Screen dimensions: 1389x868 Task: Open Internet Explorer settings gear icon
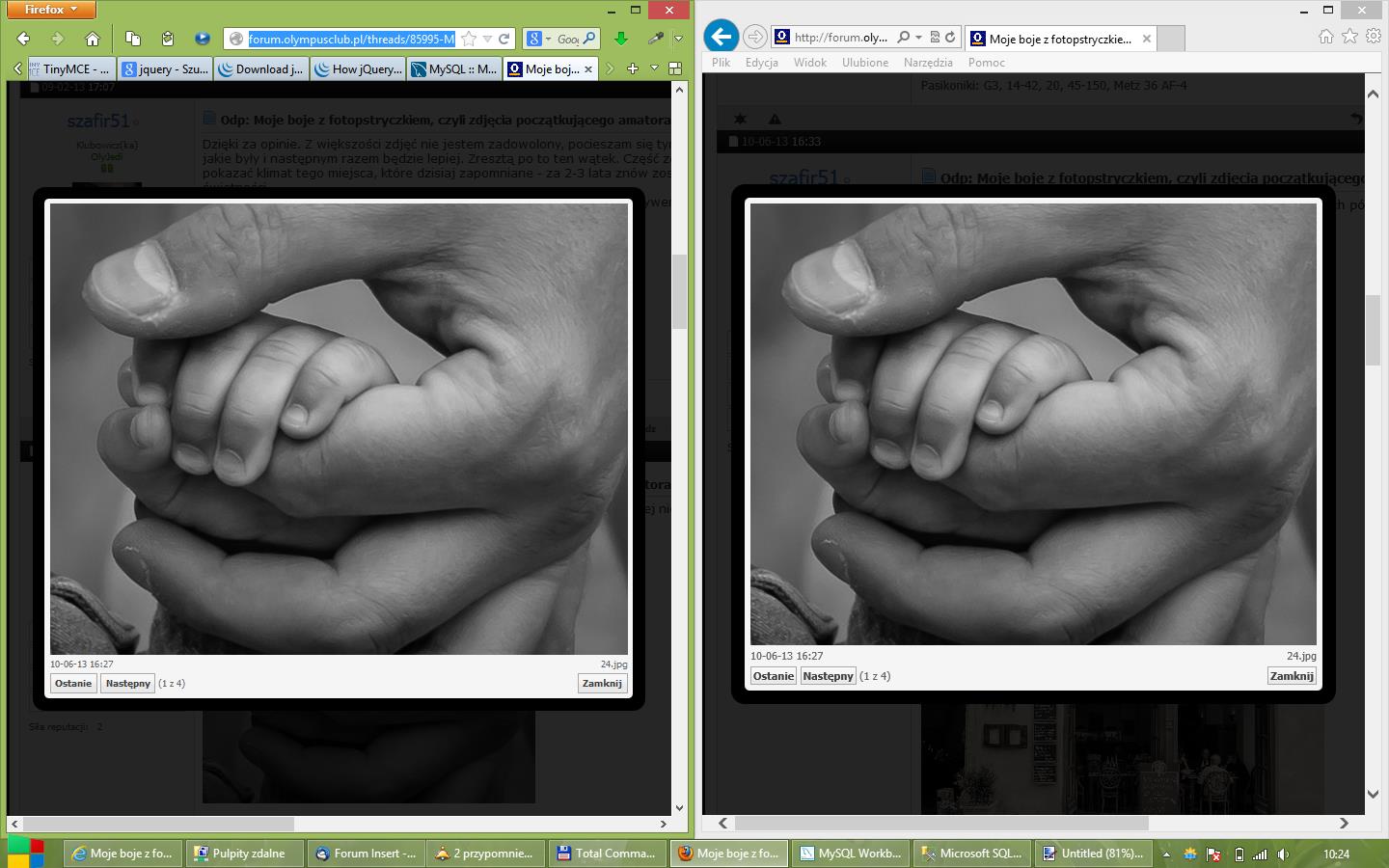[1373, 36]
